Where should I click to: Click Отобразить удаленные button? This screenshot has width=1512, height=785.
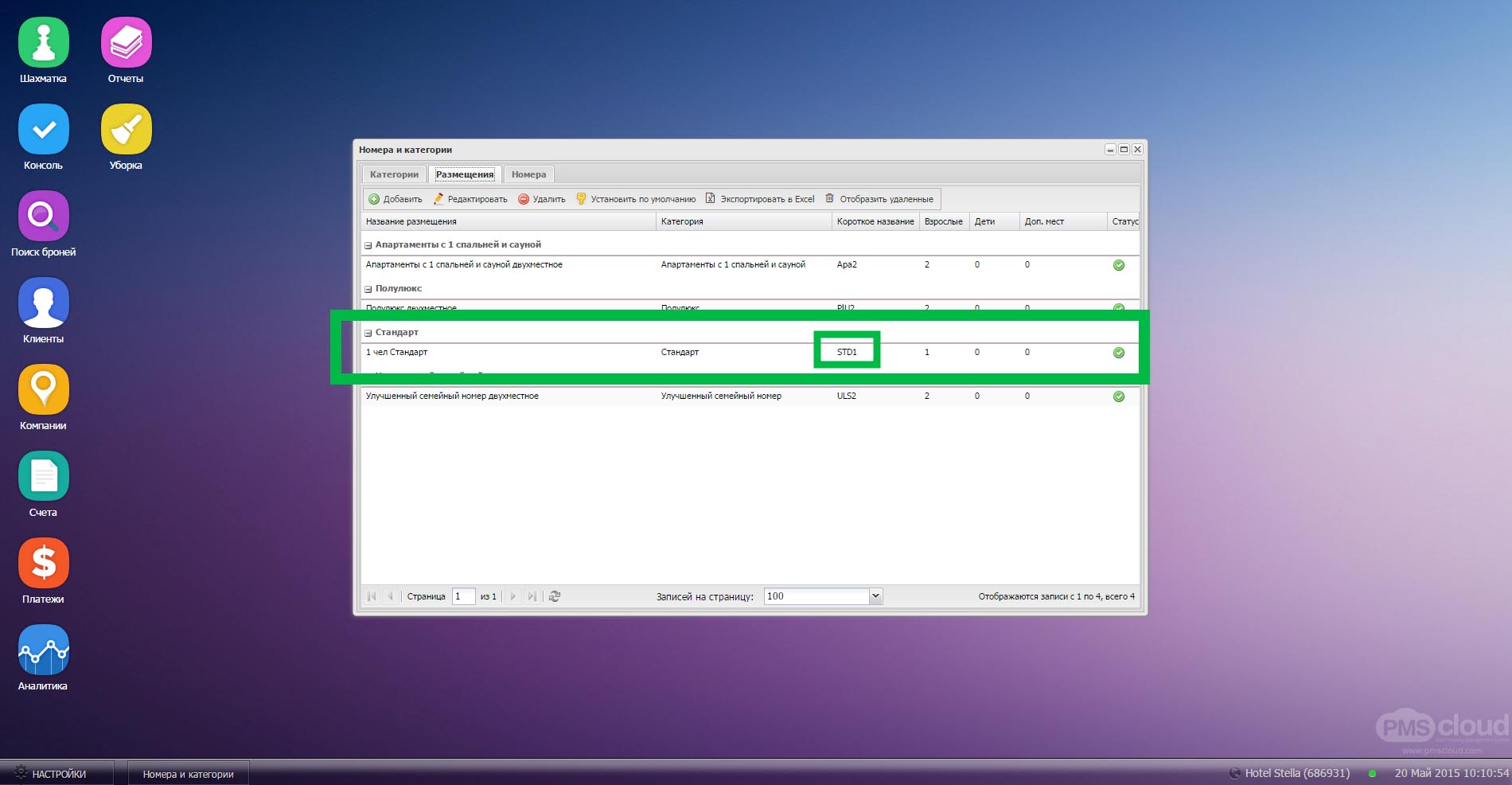pos(879,199)
